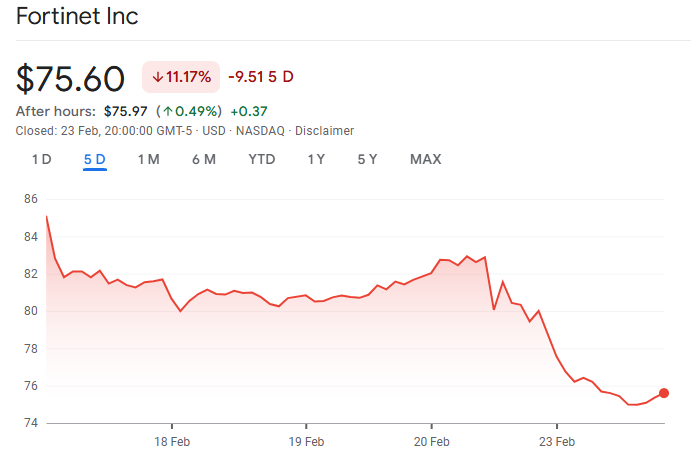Click the Fortinet Inc title
This screenshot has height=458, width=691.
(x=77, y=17)
